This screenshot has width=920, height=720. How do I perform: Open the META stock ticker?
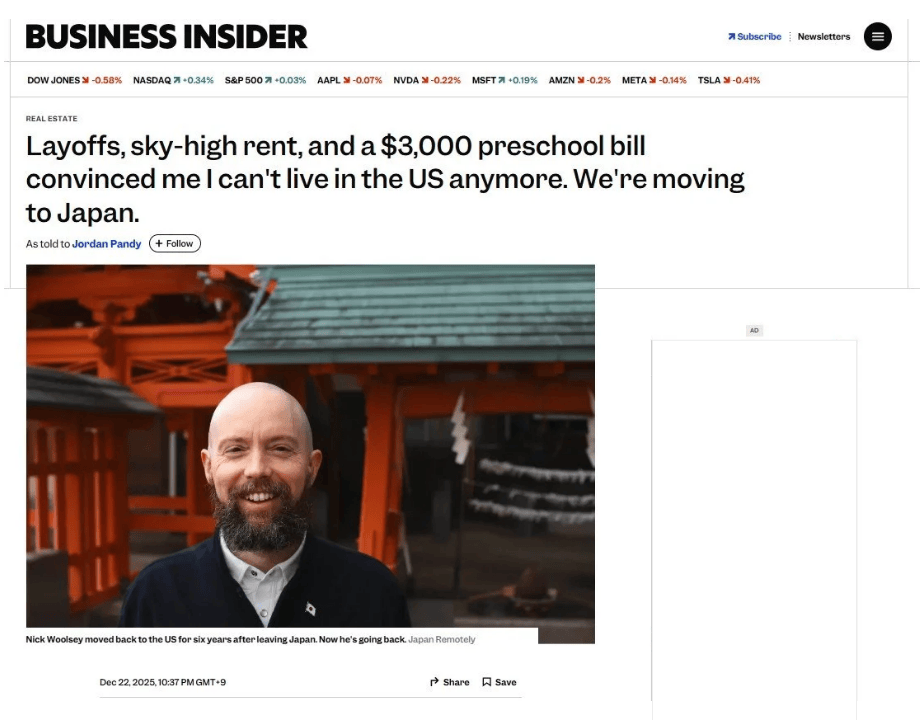click(x=654, y=80)
